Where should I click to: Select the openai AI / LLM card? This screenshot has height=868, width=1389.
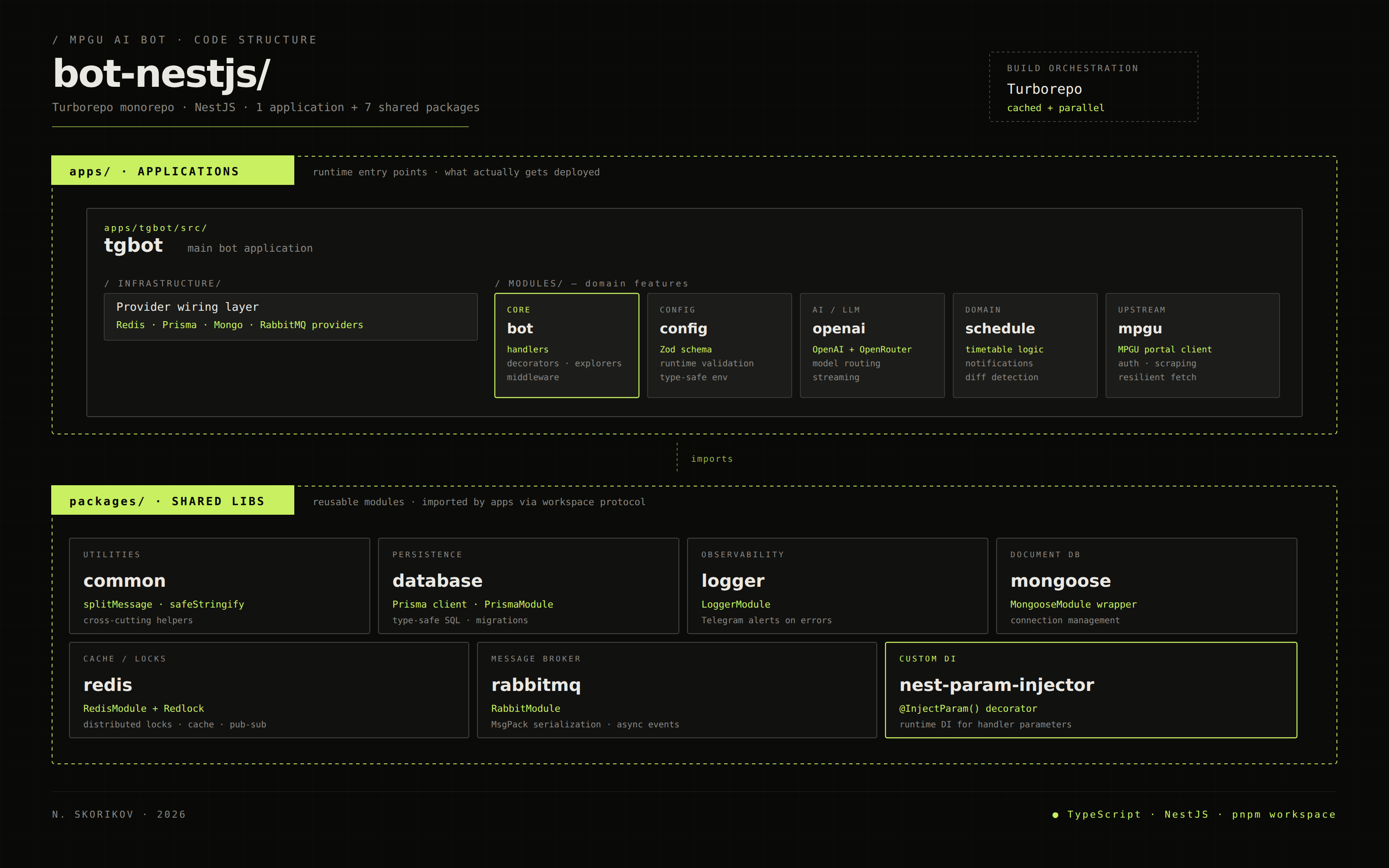(x=872, y=345)
